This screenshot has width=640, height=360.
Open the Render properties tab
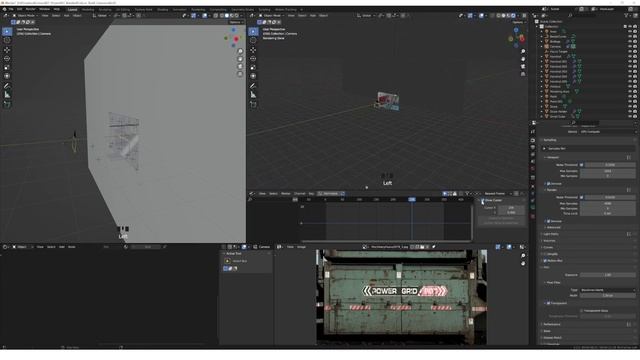[x=533, y=140]
